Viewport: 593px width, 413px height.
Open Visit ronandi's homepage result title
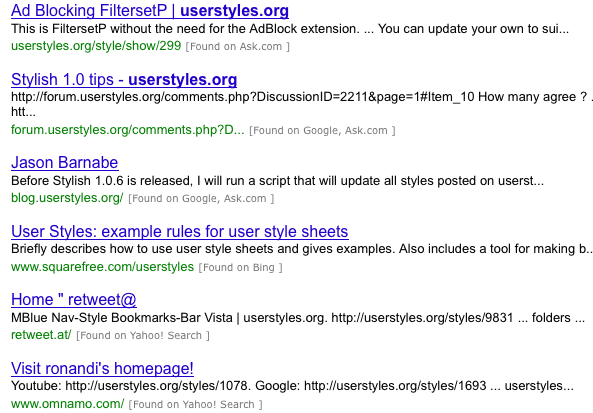tap(102, 368)
